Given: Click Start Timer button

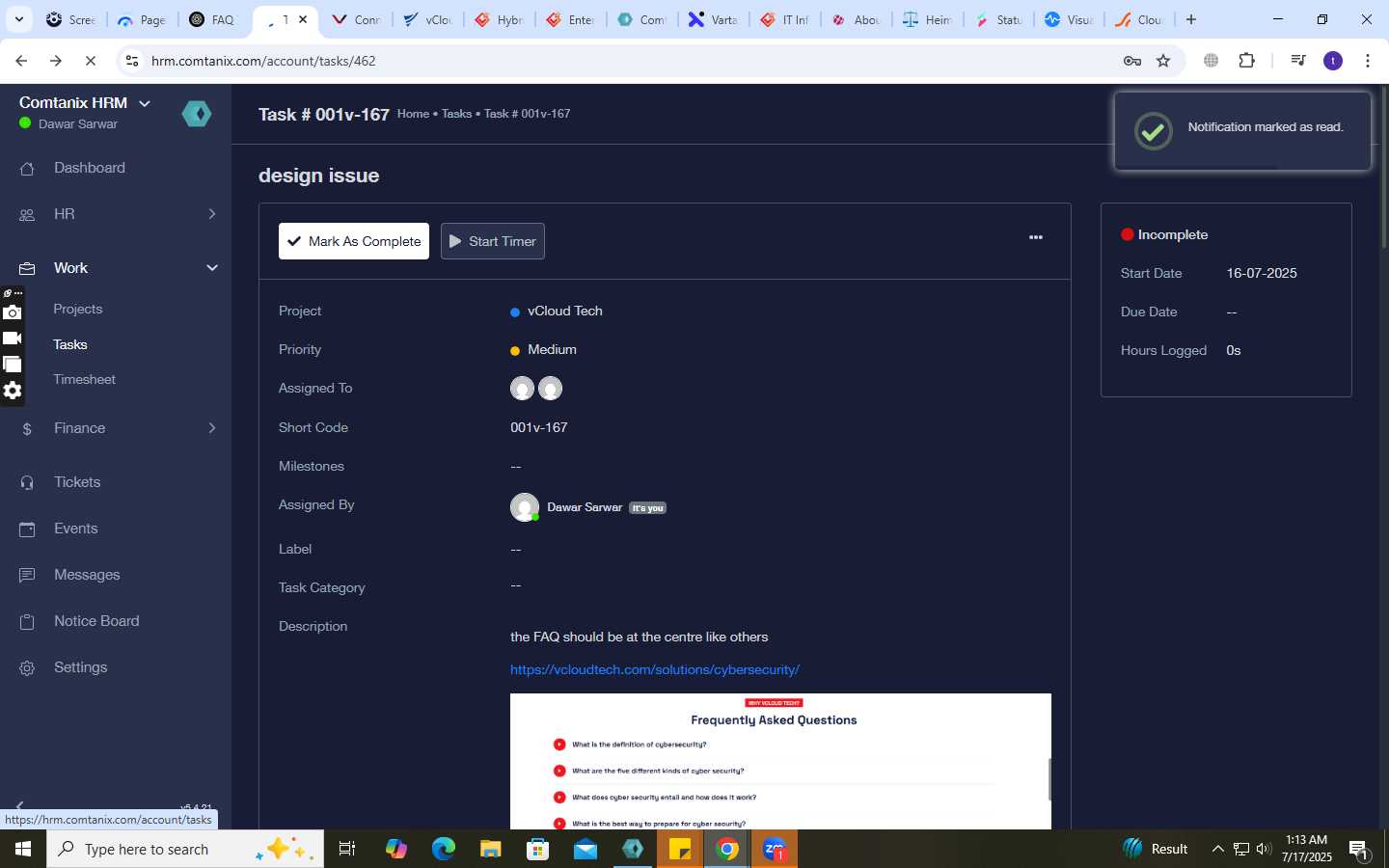Looking at the screenshot, I should pos(493,241).
